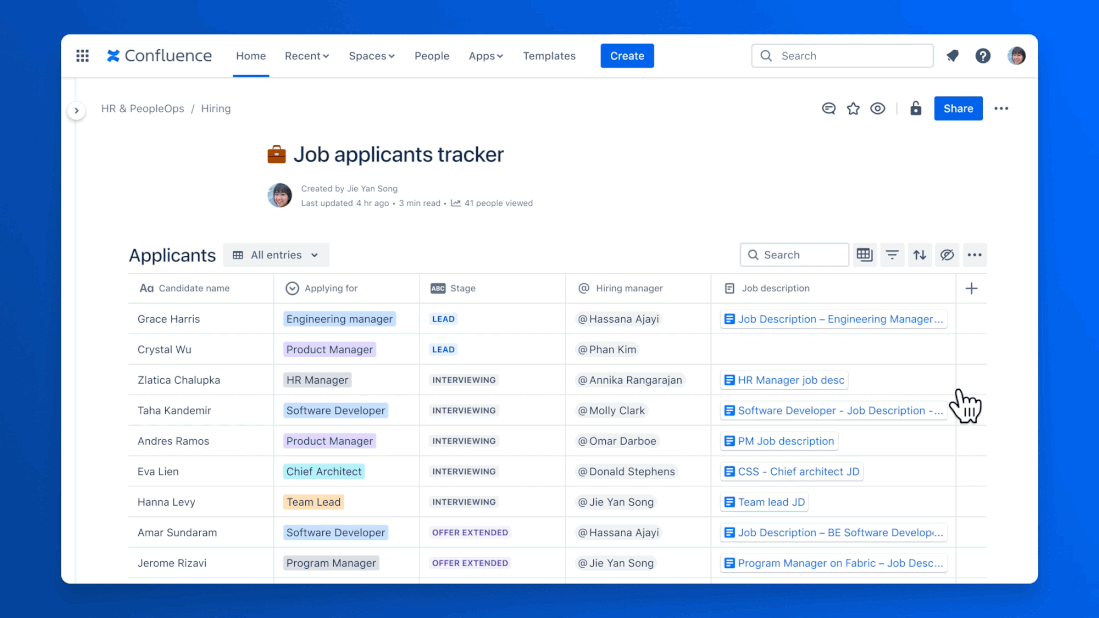Go to the People menu item
Image resolution: width=1099 pixels, height=618 pixels.
coord(432,56)
